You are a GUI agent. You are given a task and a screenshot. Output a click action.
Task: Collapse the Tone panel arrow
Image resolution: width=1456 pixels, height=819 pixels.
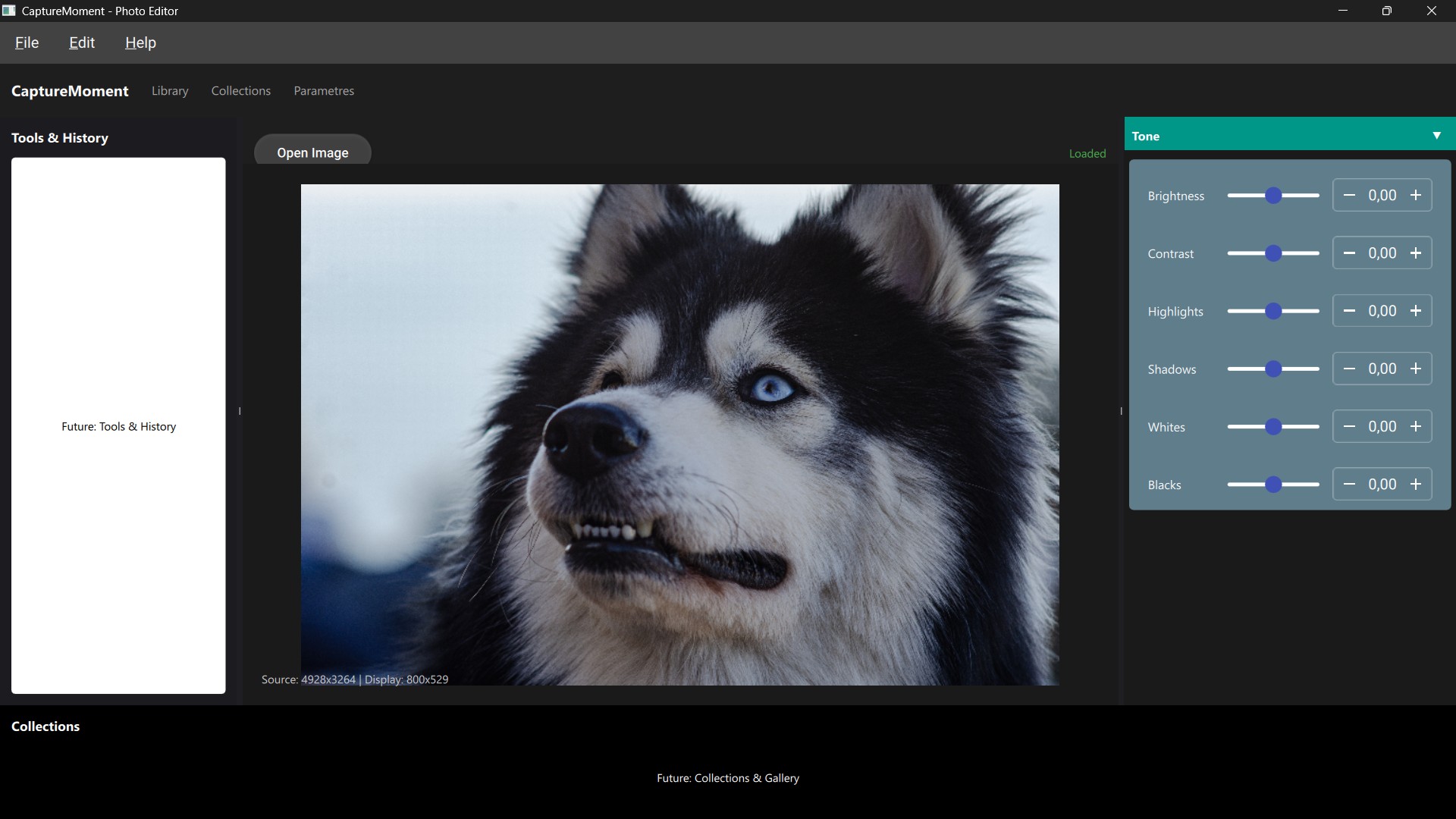1436,136
